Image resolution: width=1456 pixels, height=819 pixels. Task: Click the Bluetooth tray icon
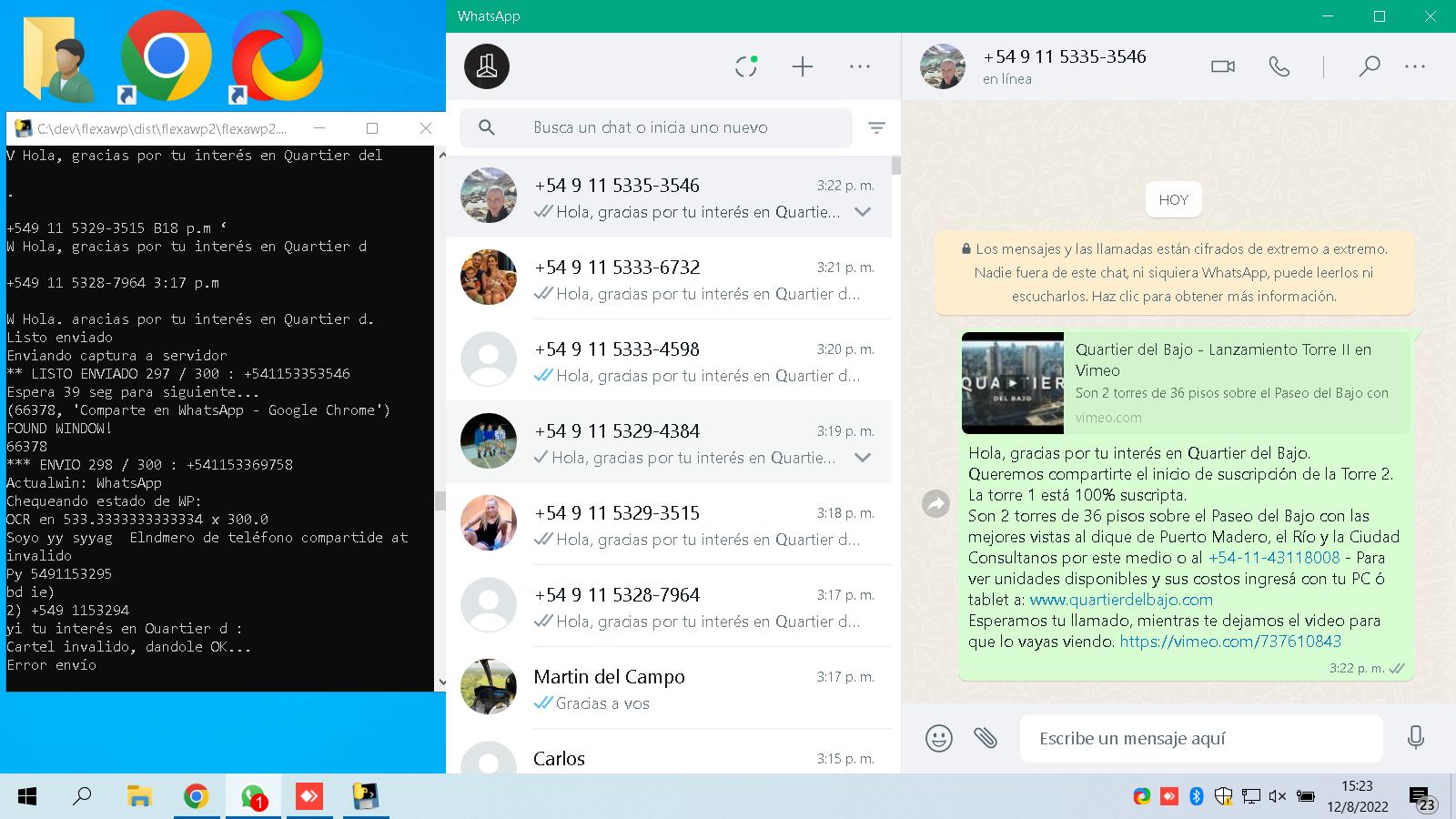[1197, 796]
